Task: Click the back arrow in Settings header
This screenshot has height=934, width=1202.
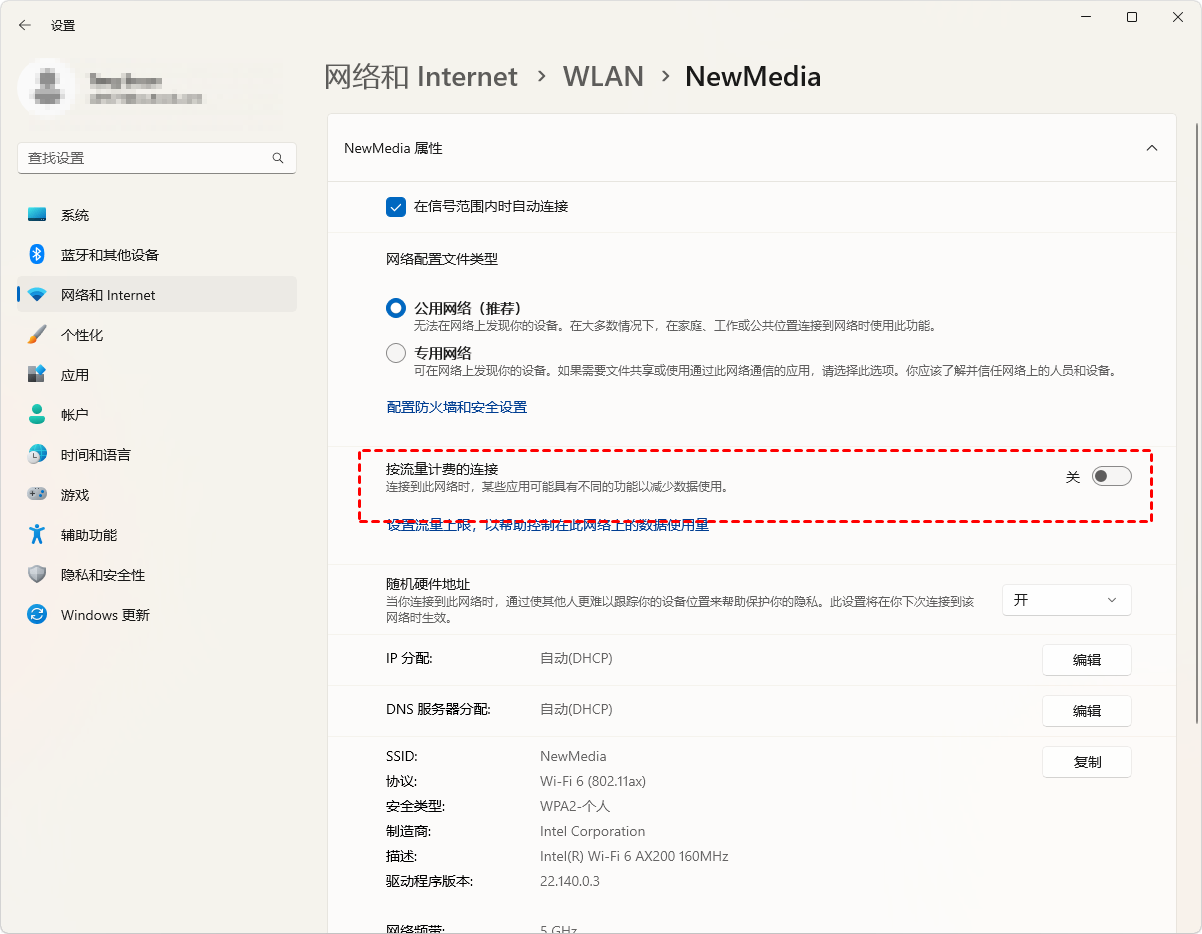Action: (25, 25)
